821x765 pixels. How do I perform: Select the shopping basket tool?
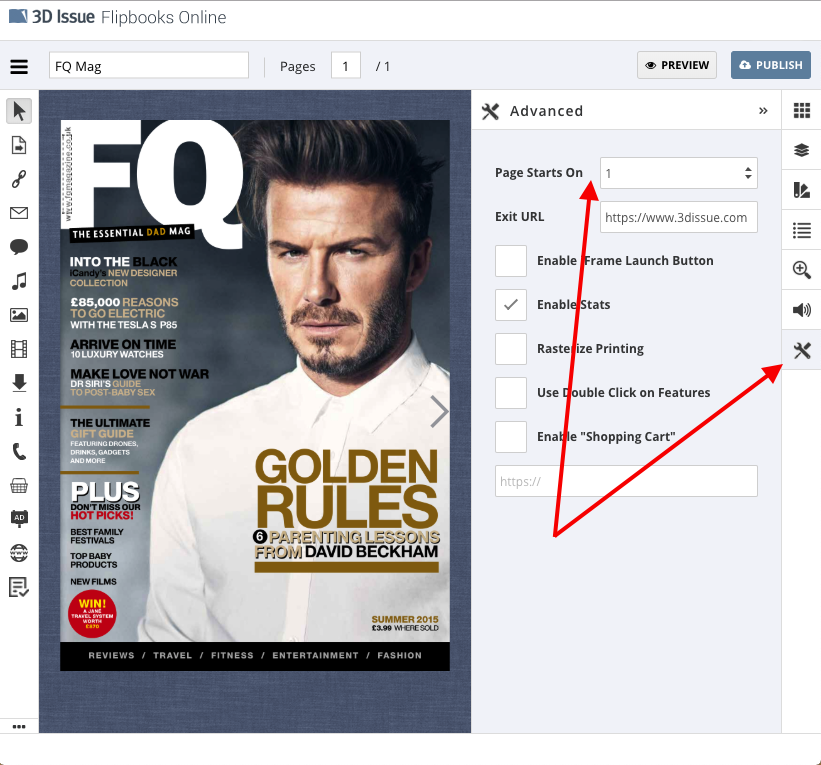pos(19,485)
